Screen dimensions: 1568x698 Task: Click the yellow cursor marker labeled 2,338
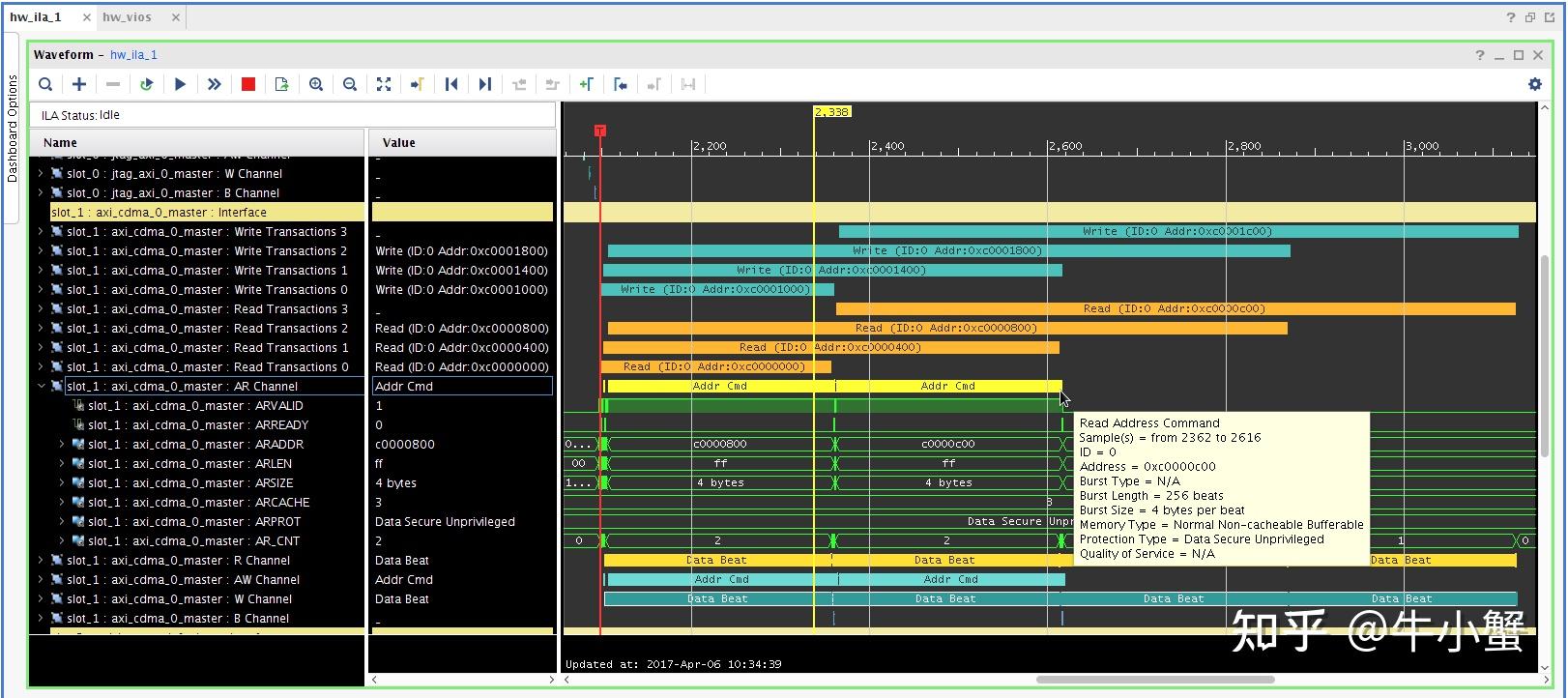[x=831, y=112]
